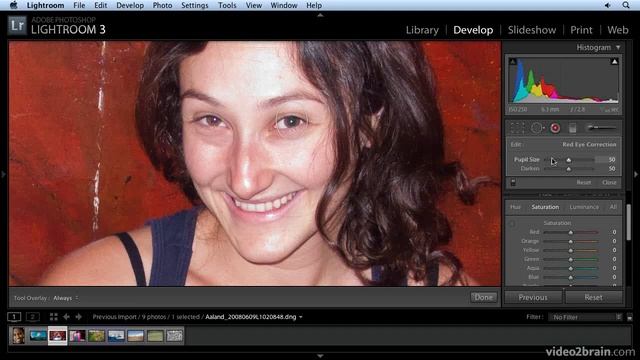The height and width of the screenshot is (360, 640).
Task: Adjust the Blue saturation slider
Action: pyautogui.click(x=571, y=277)
